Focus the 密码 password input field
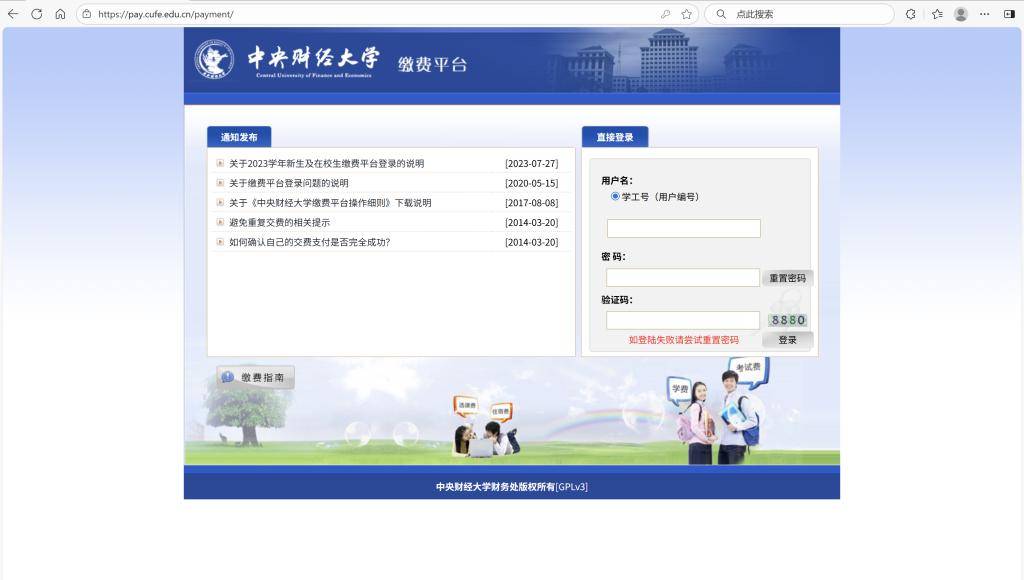Image resolution: width=1024 pixels, height=580 pixels. (x=683, y=278)
